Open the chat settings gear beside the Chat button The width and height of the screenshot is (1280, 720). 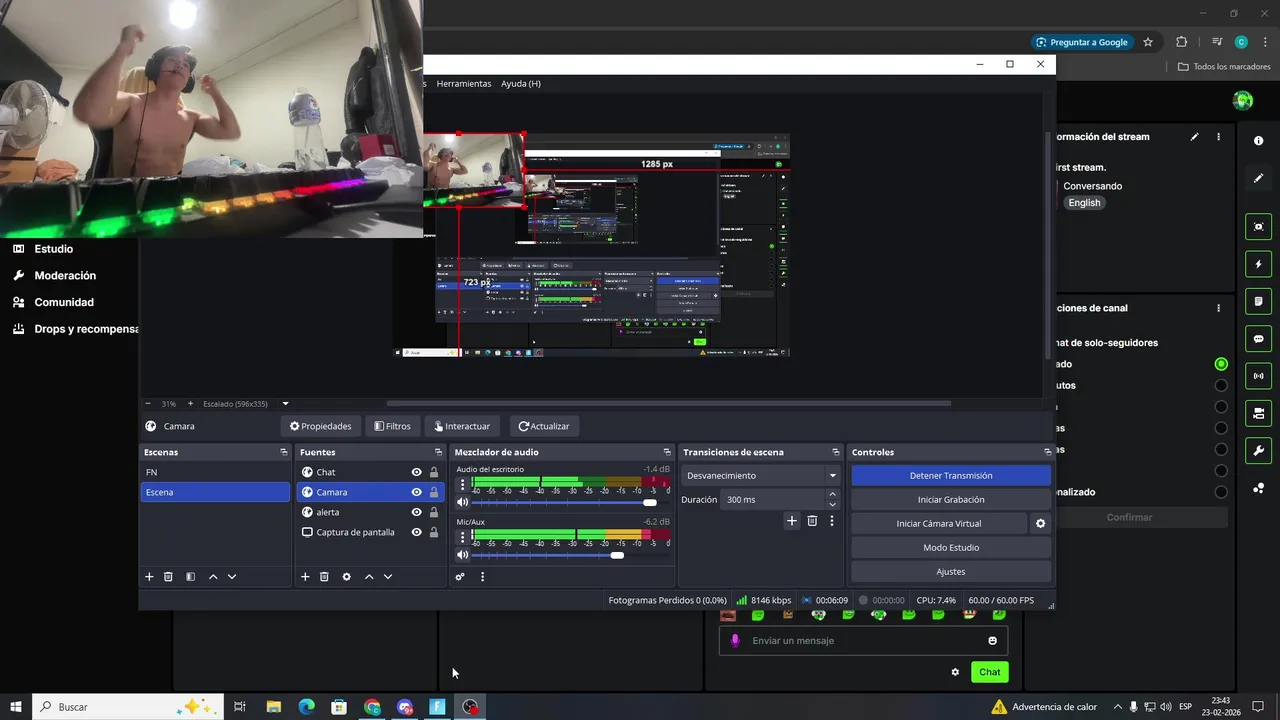pyautogui.click(x=955, y=672)
